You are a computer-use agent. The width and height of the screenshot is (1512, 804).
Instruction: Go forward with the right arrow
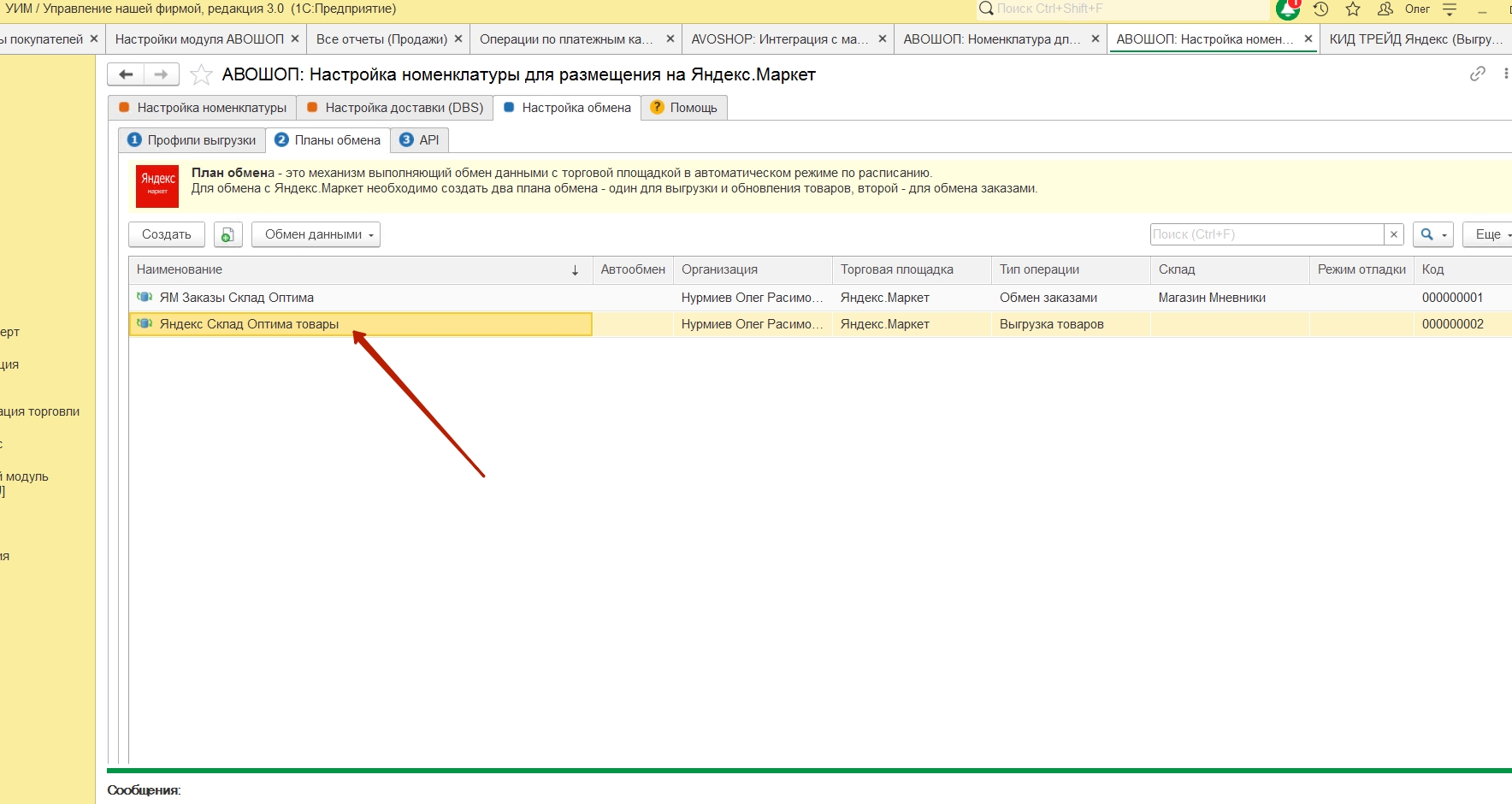pos(161,74)
